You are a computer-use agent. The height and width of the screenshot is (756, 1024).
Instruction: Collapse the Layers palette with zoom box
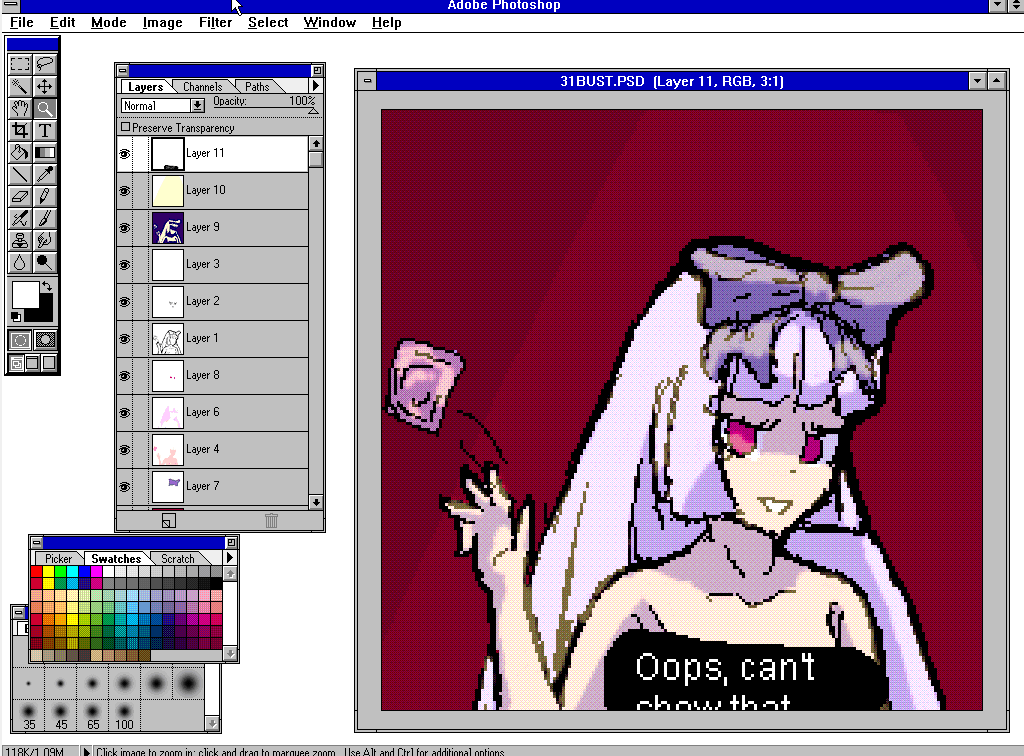317,70
